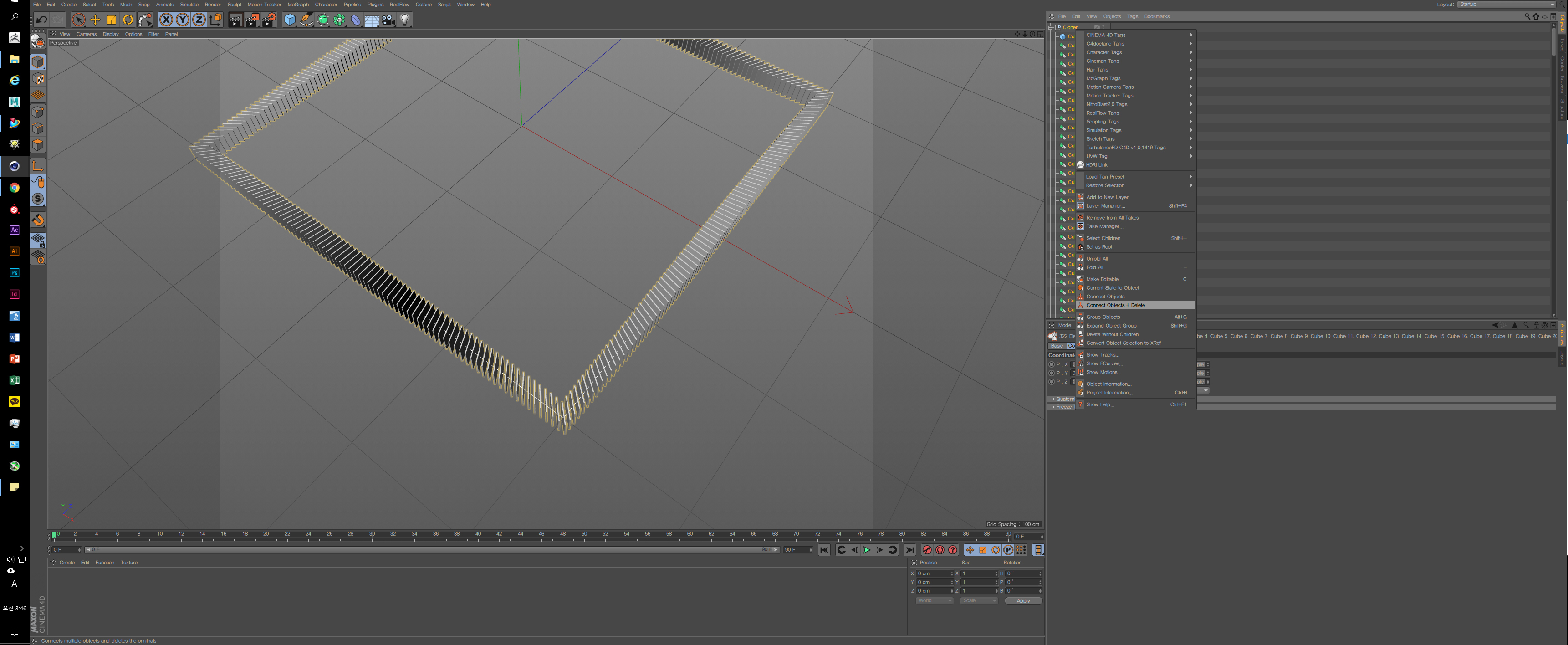Toggle Position keyframe recording
This screenshot has height=645, width=1568.
pos(970,550)
